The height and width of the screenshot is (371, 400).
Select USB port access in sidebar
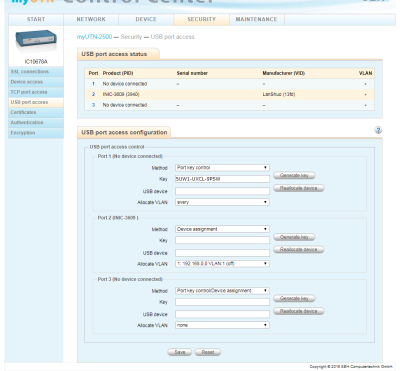coord(36,102)
